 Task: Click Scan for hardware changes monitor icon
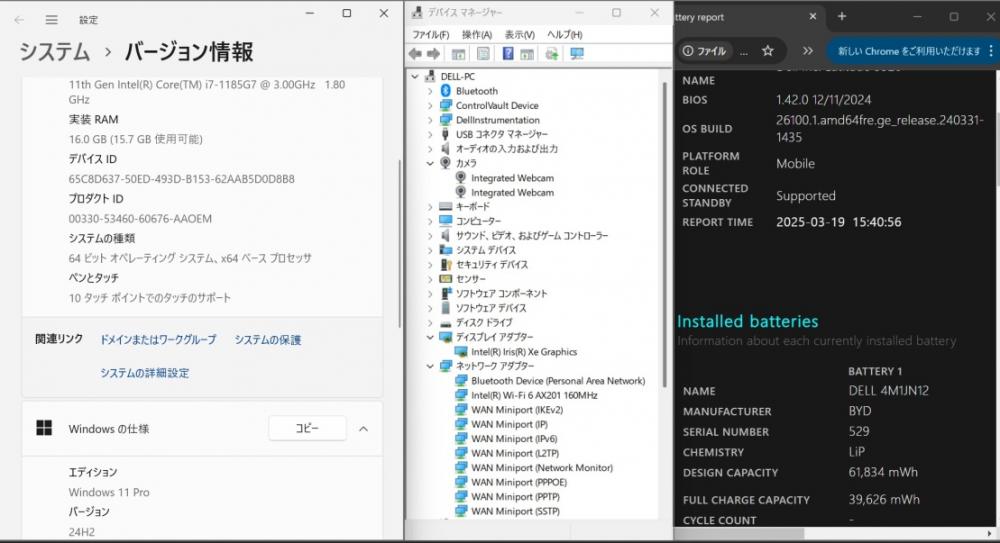[x=577, y=54]
